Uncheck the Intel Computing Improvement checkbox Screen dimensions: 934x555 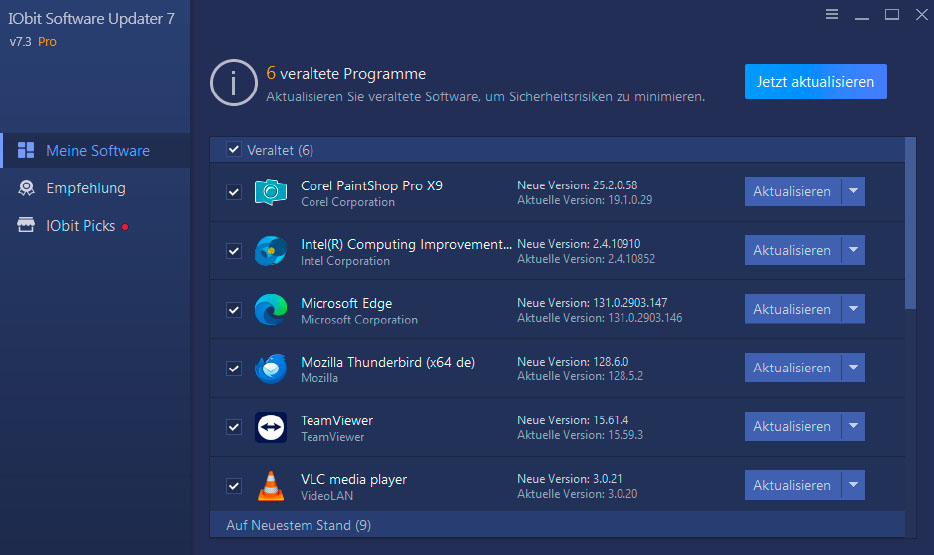click(x=234, y=251)
